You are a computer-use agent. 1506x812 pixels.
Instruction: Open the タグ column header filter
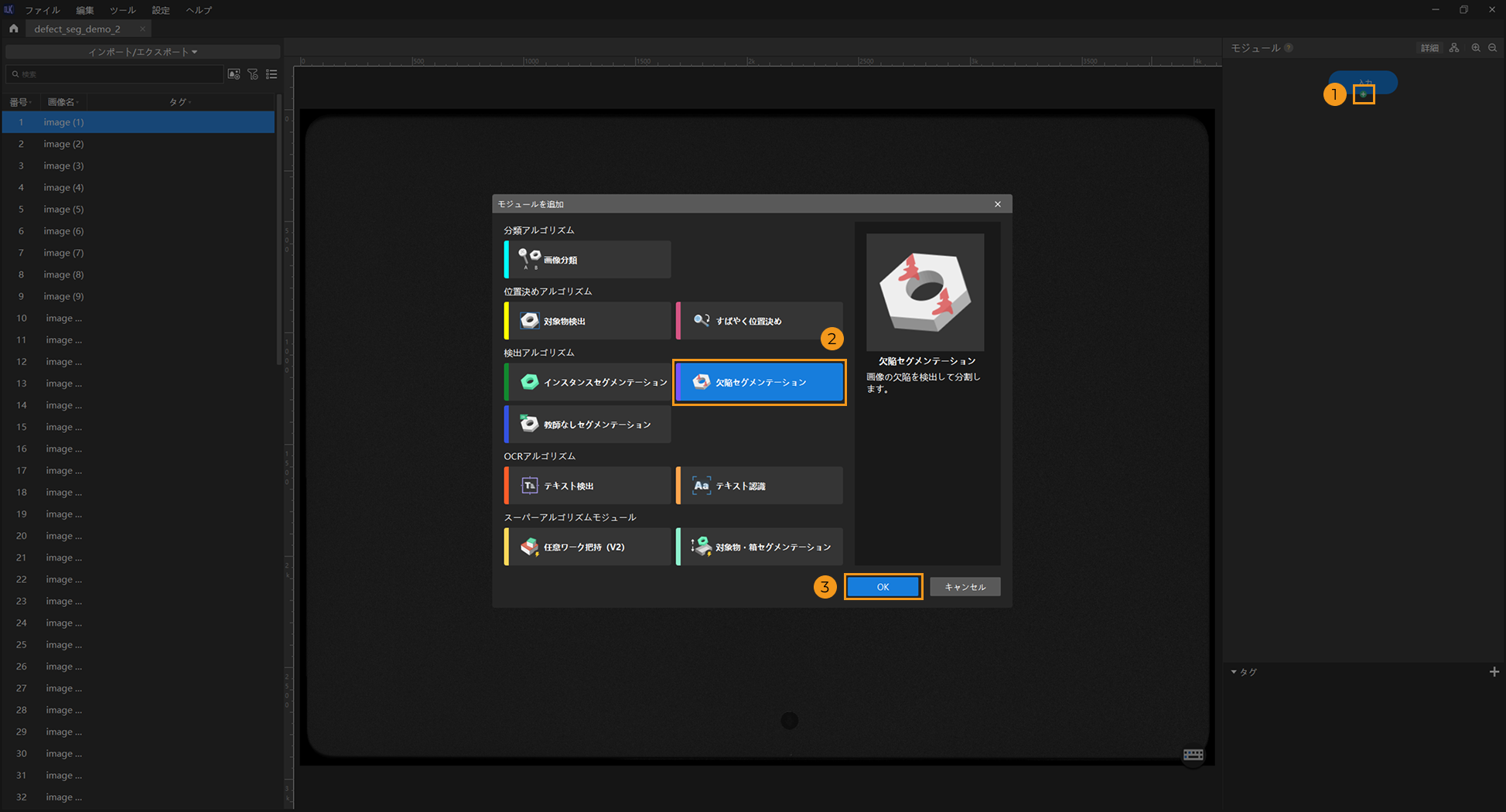point(180,102)
